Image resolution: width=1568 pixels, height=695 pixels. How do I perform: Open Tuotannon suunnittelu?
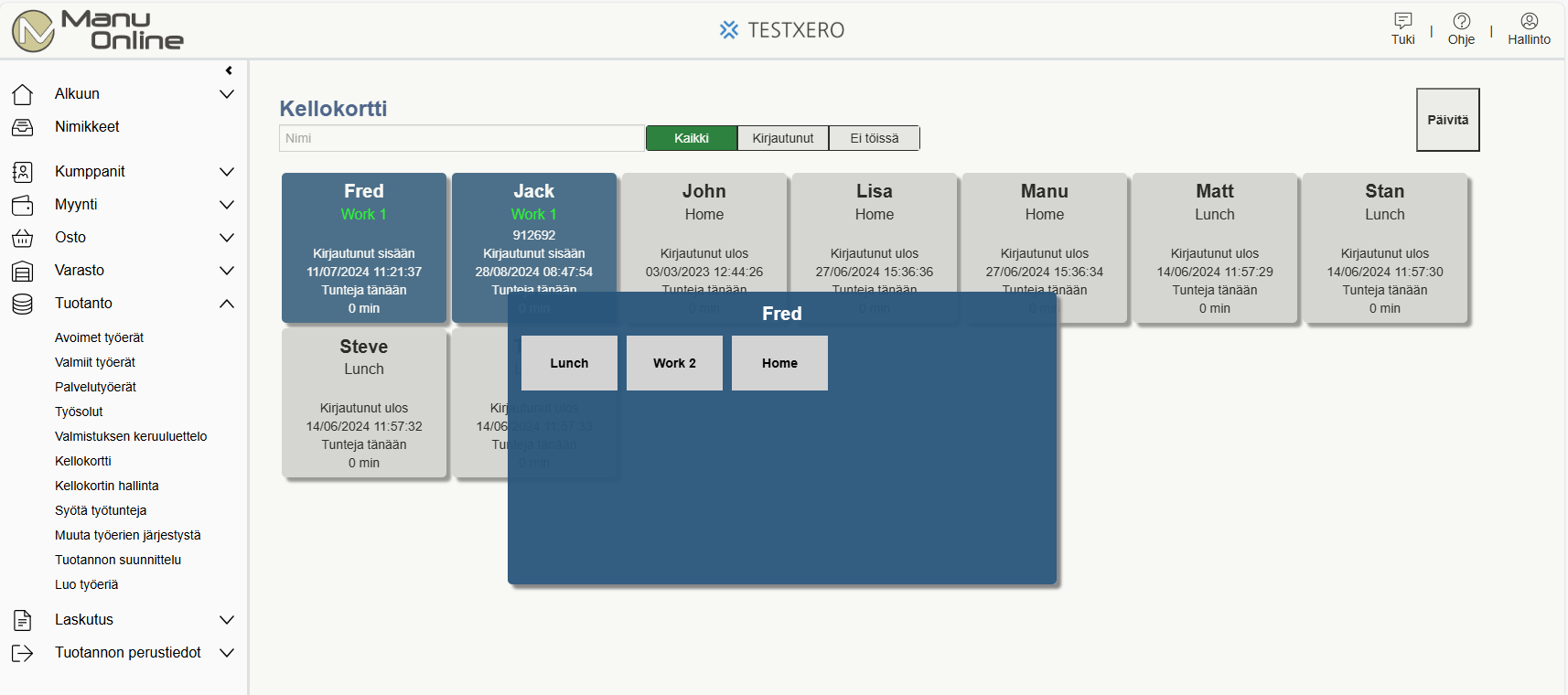118,560
